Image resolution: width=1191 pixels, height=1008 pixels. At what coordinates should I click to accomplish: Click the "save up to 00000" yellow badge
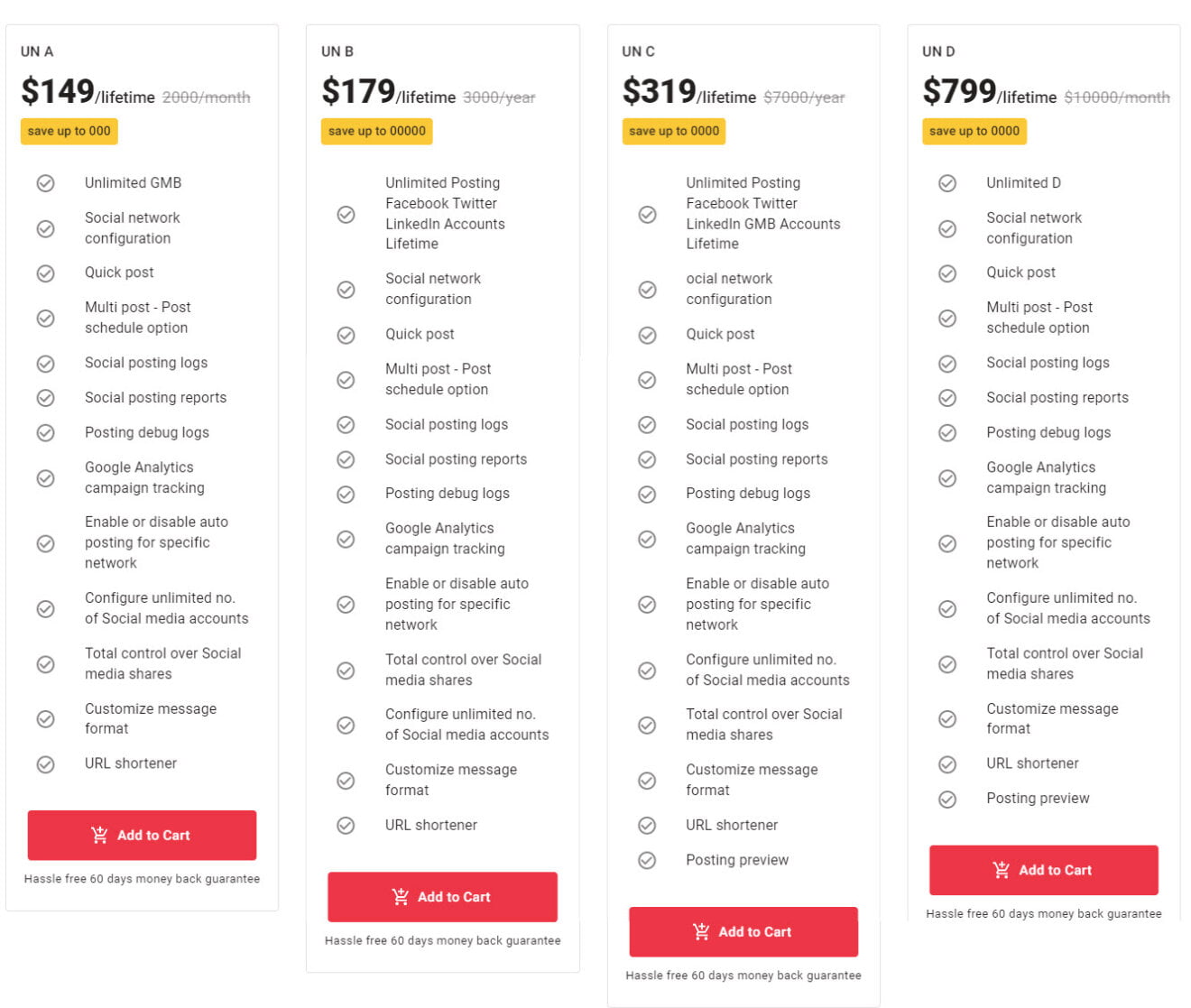tap(376, 131)
